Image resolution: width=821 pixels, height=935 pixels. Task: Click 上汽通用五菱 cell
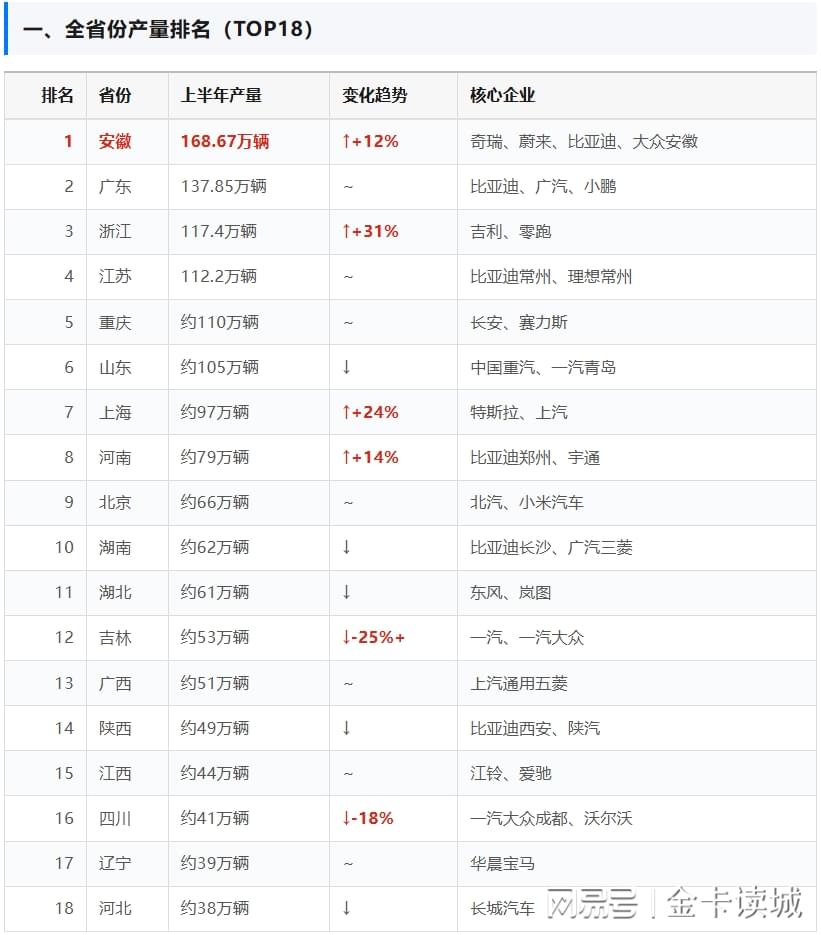pyautogui.click(x=519, y=683)
